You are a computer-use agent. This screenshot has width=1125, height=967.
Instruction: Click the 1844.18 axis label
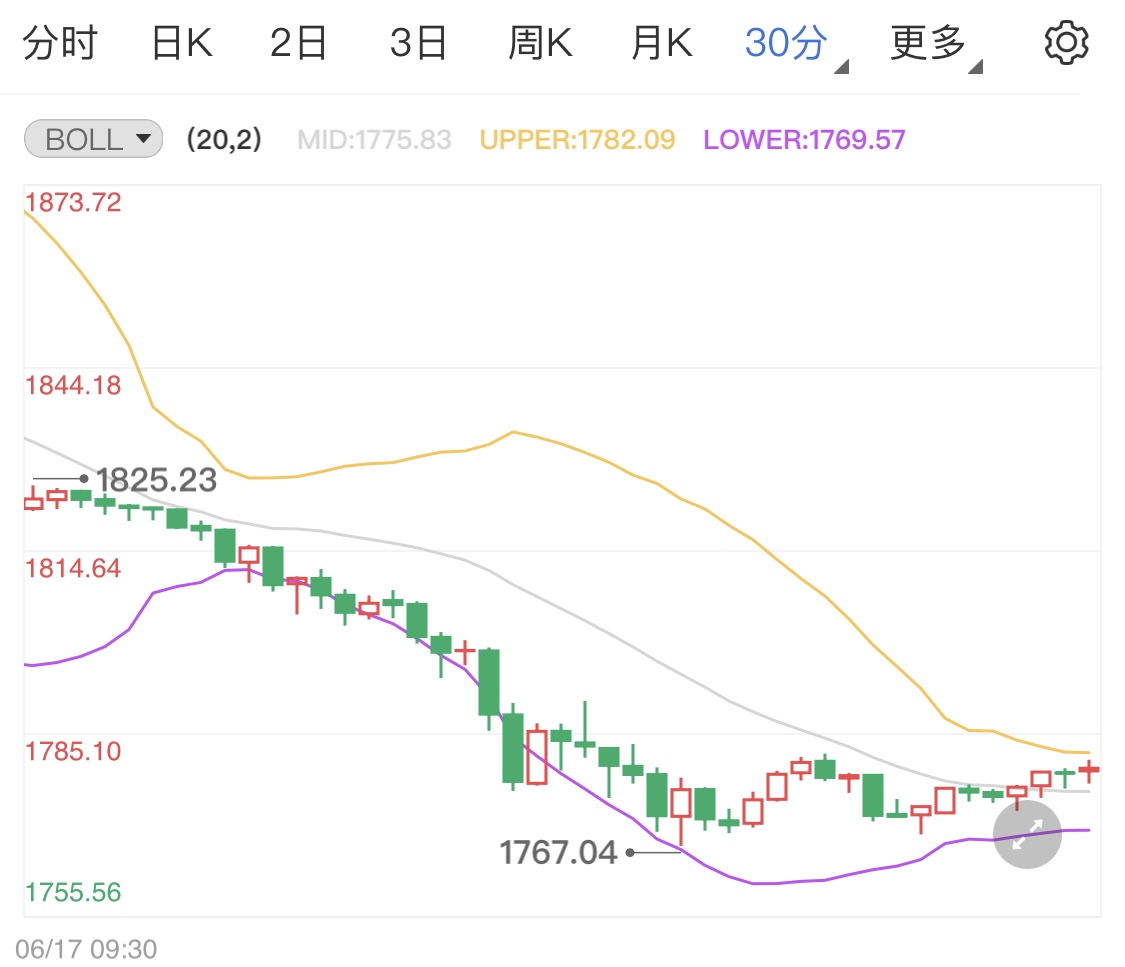click(73, 385)
